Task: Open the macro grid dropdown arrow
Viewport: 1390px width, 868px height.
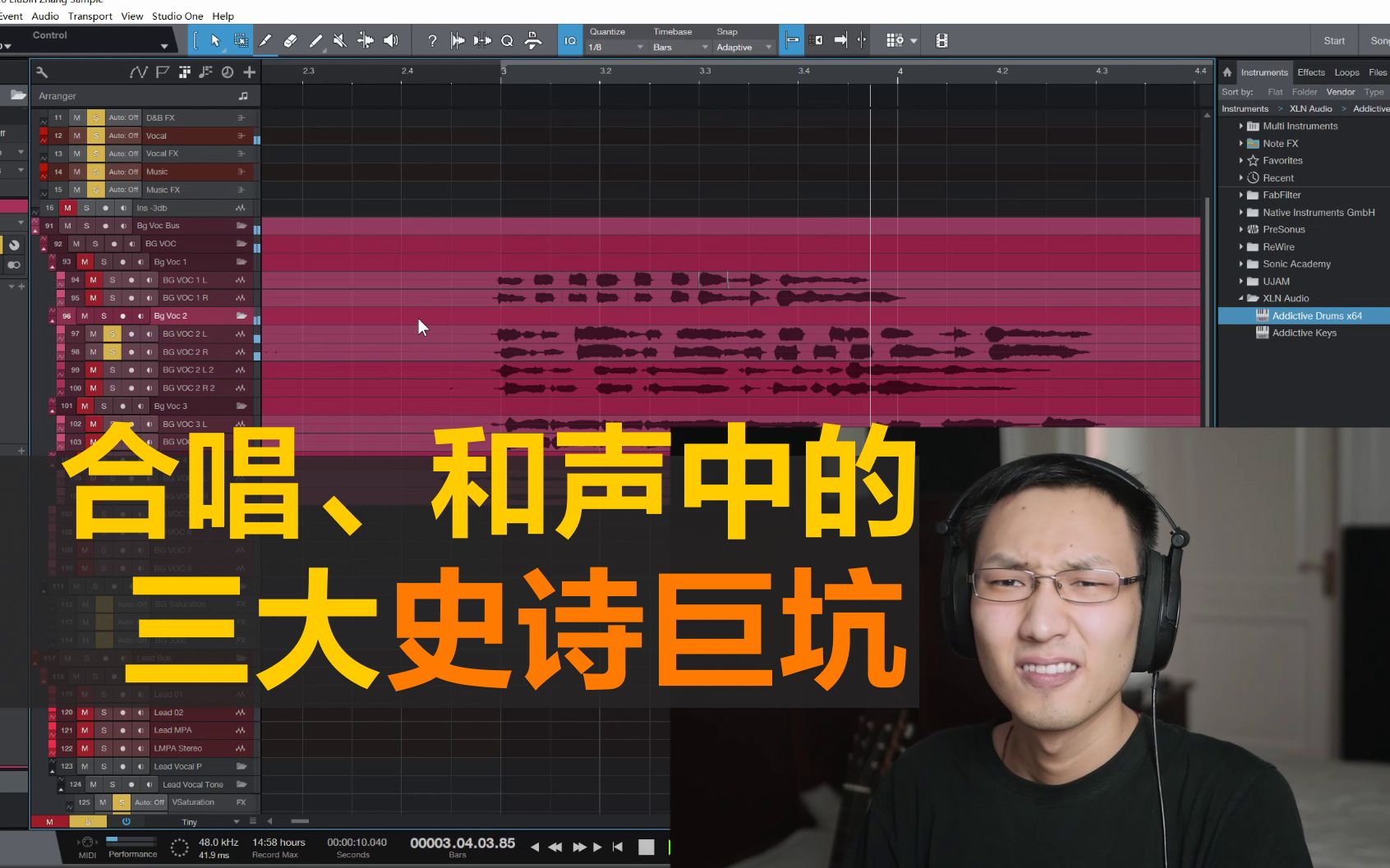Action: (914, 40)
